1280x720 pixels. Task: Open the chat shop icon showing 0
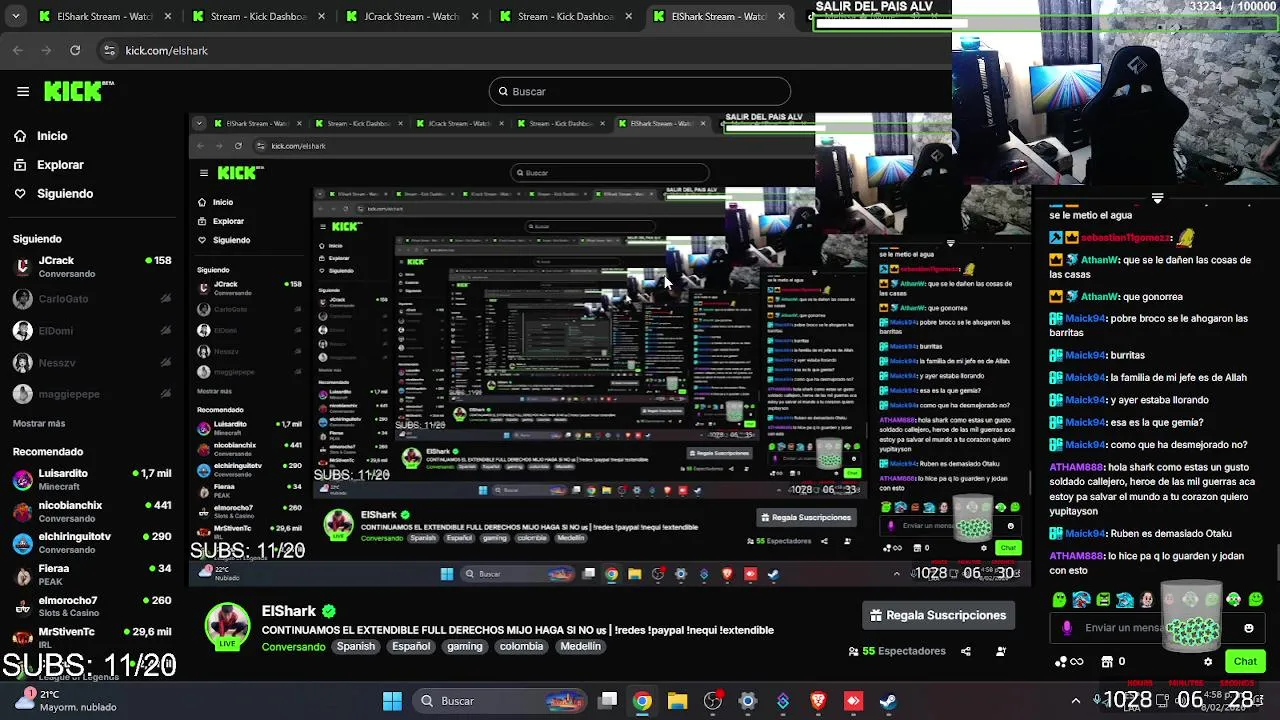coord(1113,661)
